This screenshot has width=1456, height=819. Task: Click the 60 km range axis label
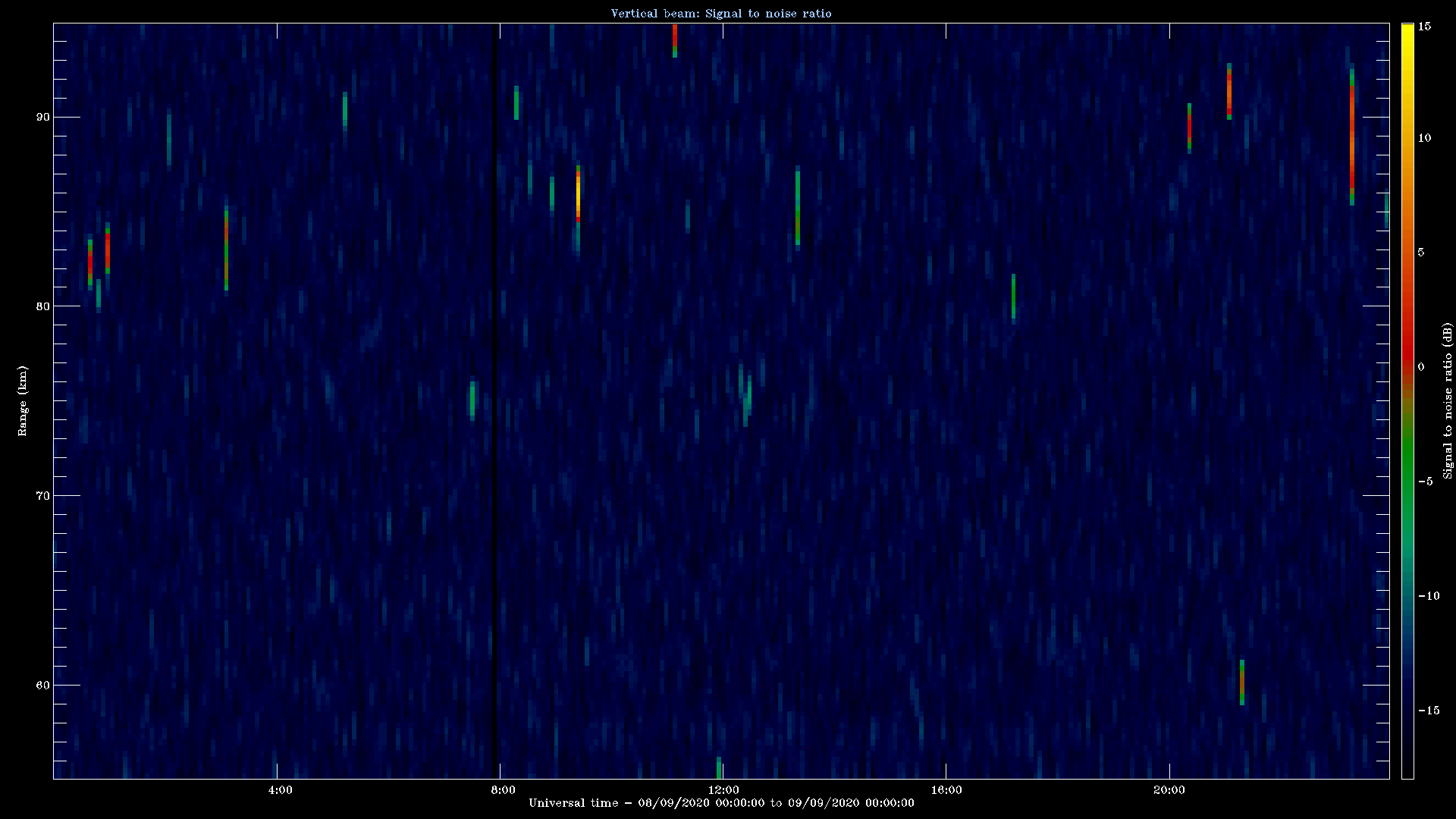(x=43, y=686)
